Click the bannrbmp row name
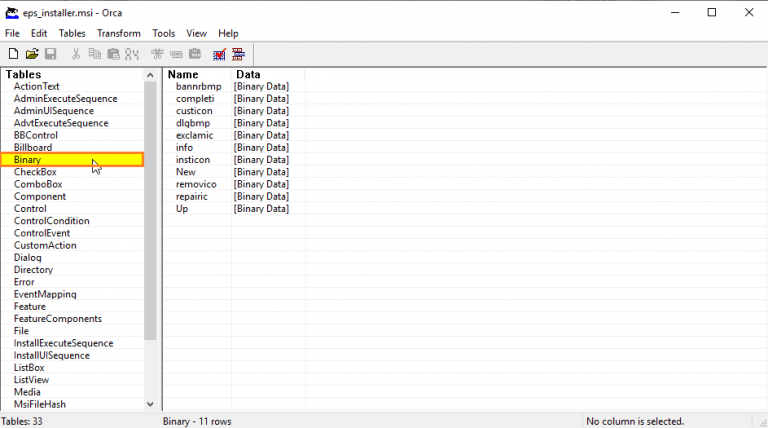 [x=199, y=86]
